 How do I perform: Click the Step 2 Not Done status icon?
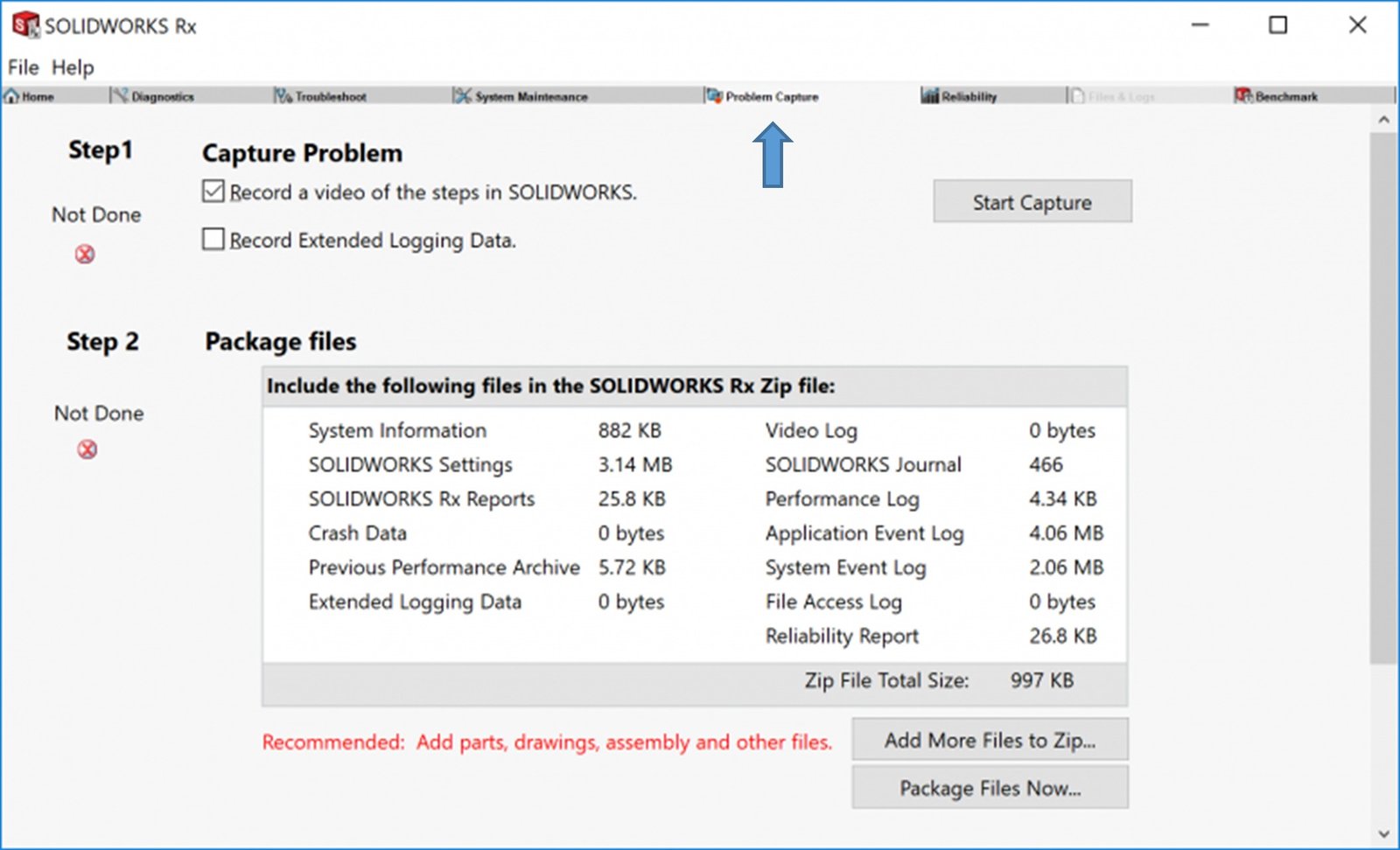click(x=87, y=449)
